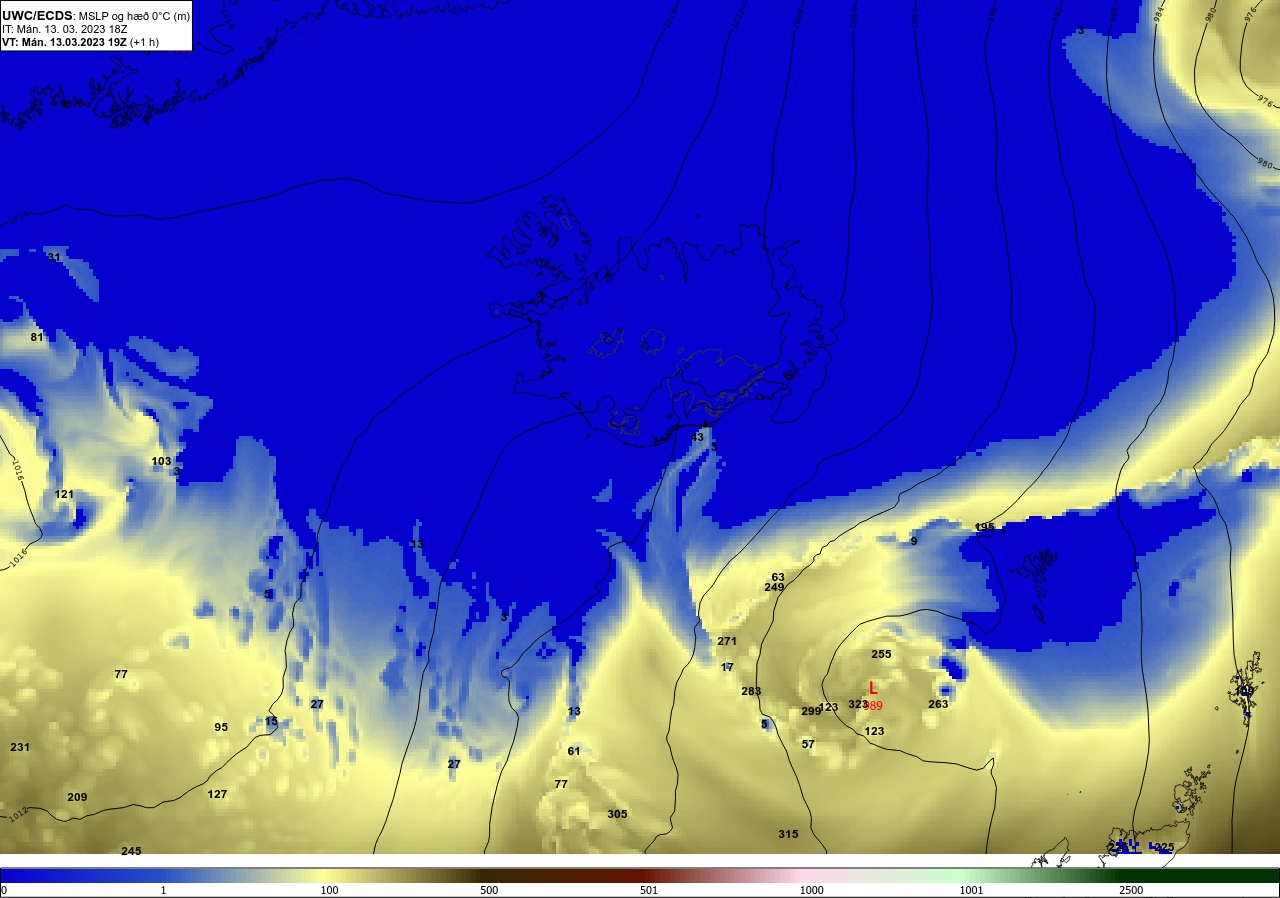Viewport: 1280px width, 898px height.
Task: Click the map value 305
Action: (617, 814)
